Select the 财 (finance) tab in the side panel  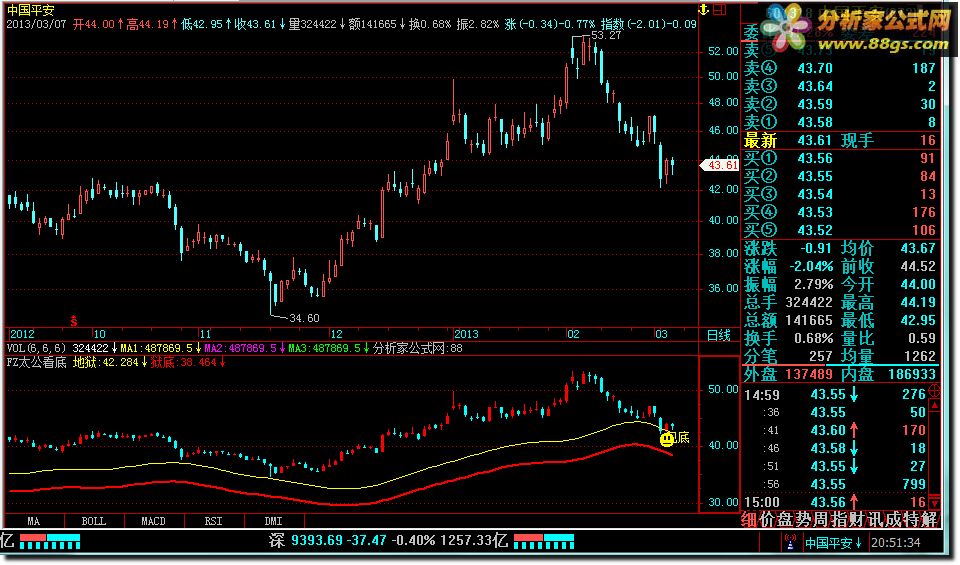pyautogui.click(x=857, y=520)
